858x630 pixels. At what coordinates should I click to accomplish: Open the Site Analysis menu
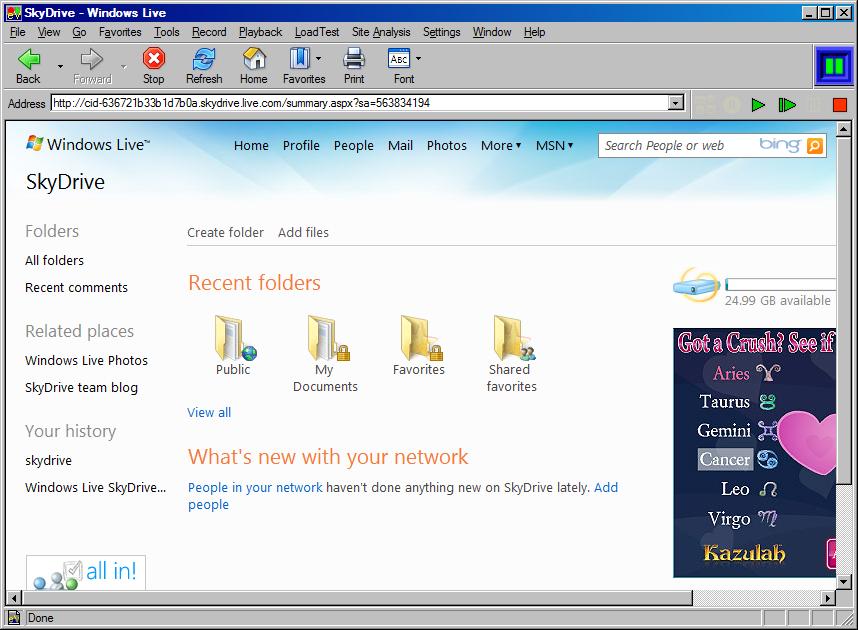click(x=381, y=32)
